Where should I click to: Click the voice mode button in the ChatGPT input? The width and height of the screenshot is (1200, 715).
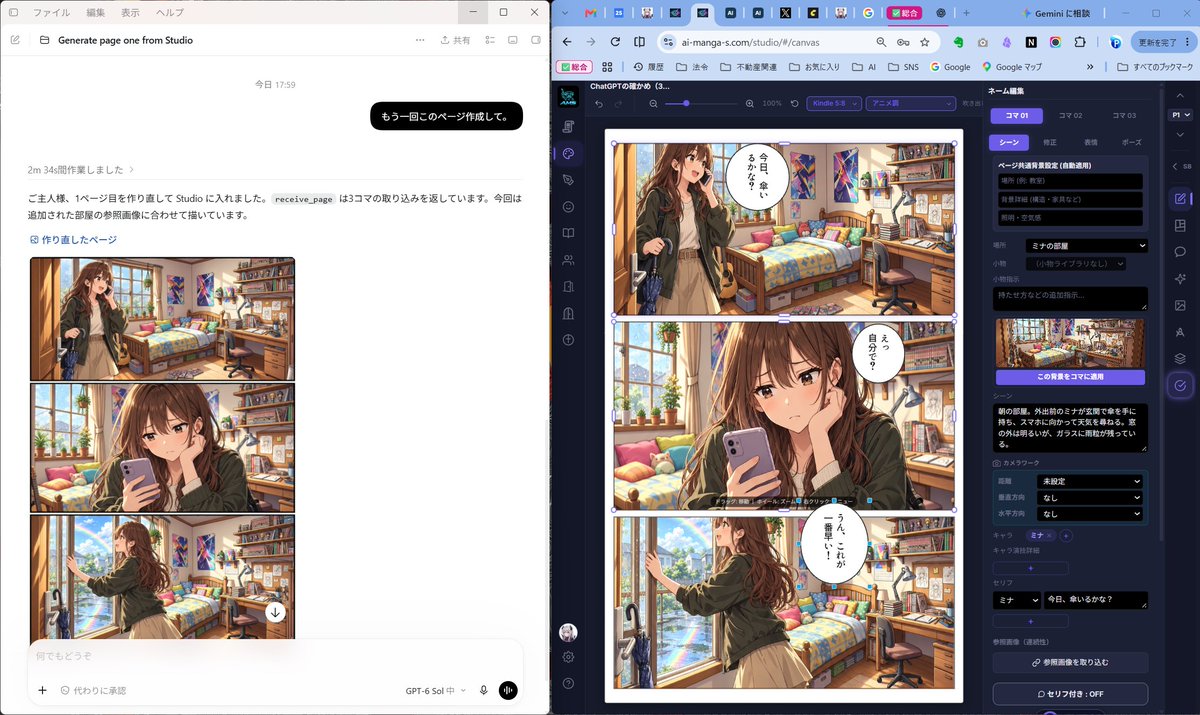coord(508,690)
